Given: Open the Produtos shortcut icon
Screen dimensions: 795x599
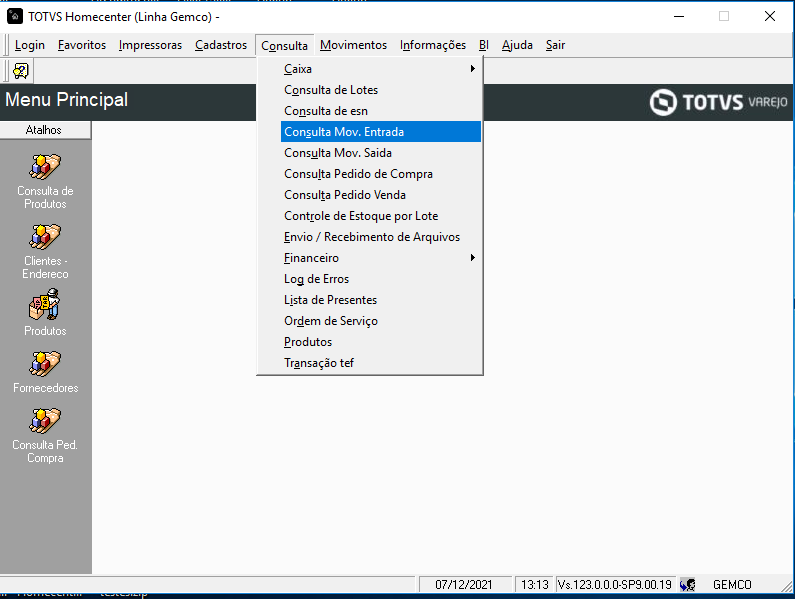Looking at the screenshot, I should [45, 304].
